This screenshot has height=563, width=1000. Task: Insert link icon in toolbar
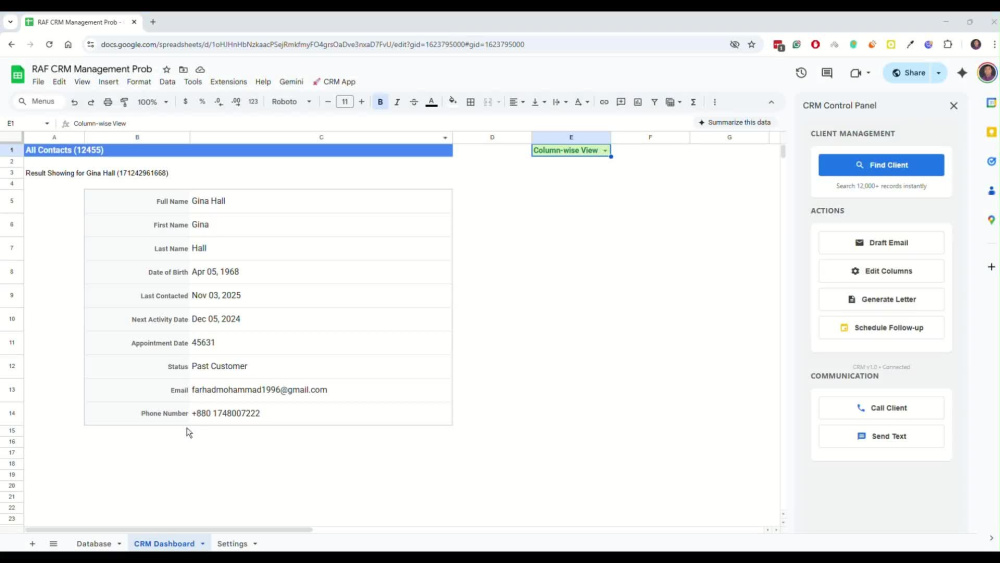pos(604,102)
